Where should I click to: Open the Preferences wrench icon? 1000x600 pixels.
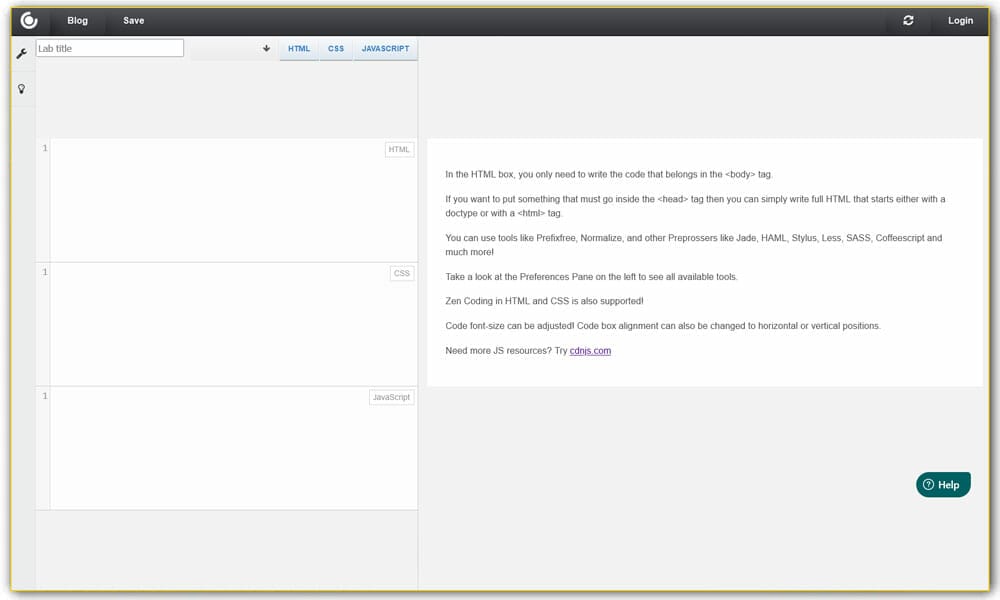[22, 53]
